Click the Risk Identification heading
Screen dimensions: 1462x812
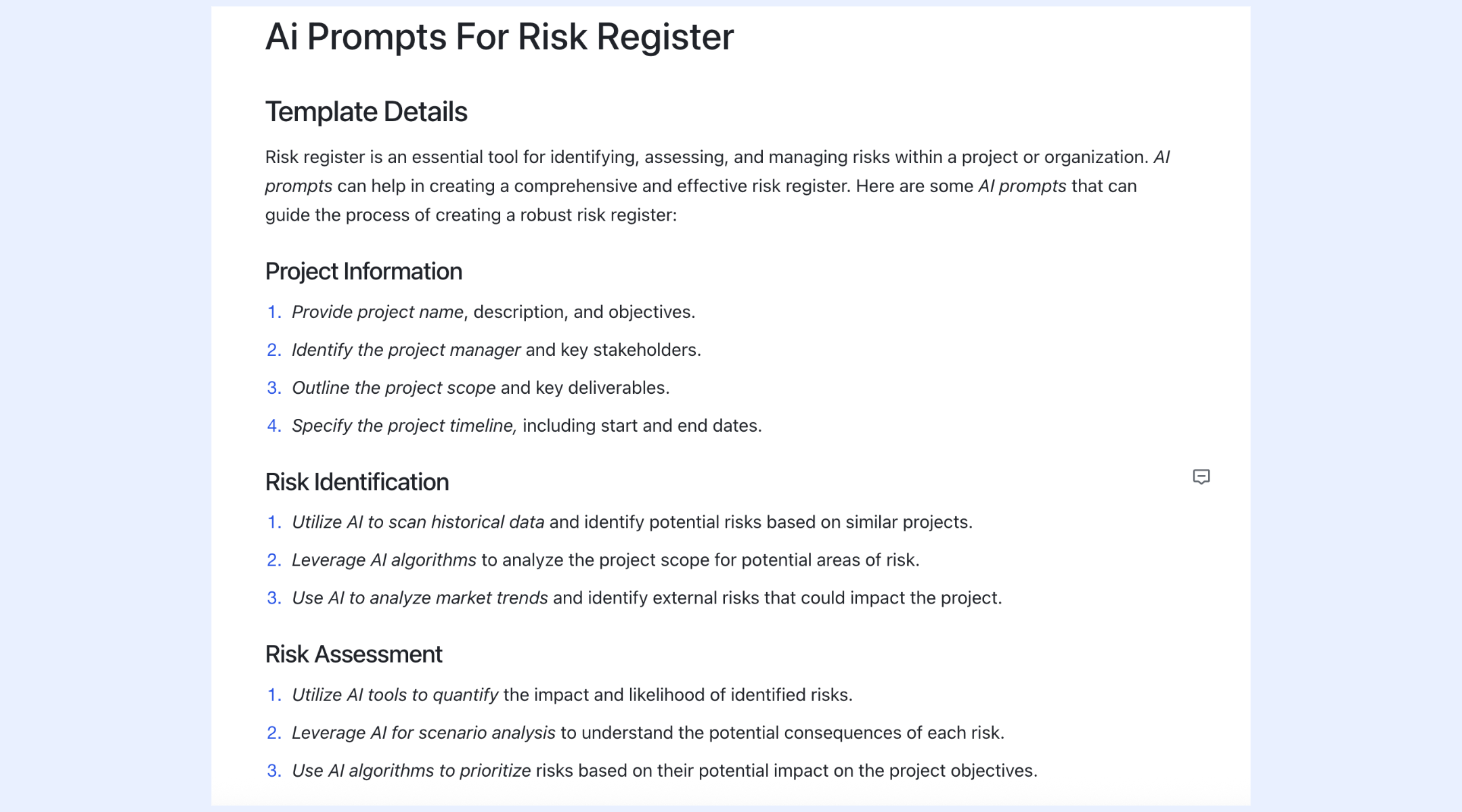pyautogui.click(x=357, y=482)
